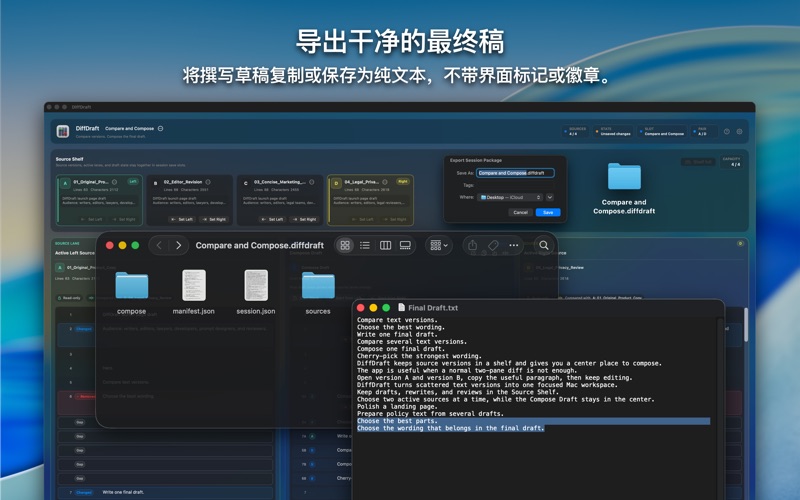The image size is (800, 500).
Task: Select the sources folder icon
Action: 318,285
